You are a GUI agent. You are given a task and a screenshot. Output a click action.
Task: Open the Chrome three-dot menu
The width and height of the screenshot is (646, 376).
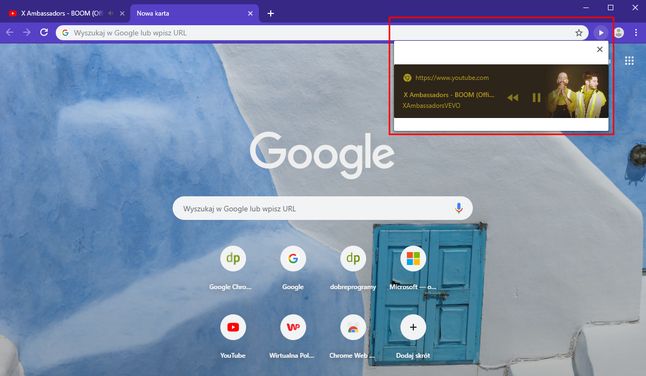pyautogui.click(x=636, y=33)
